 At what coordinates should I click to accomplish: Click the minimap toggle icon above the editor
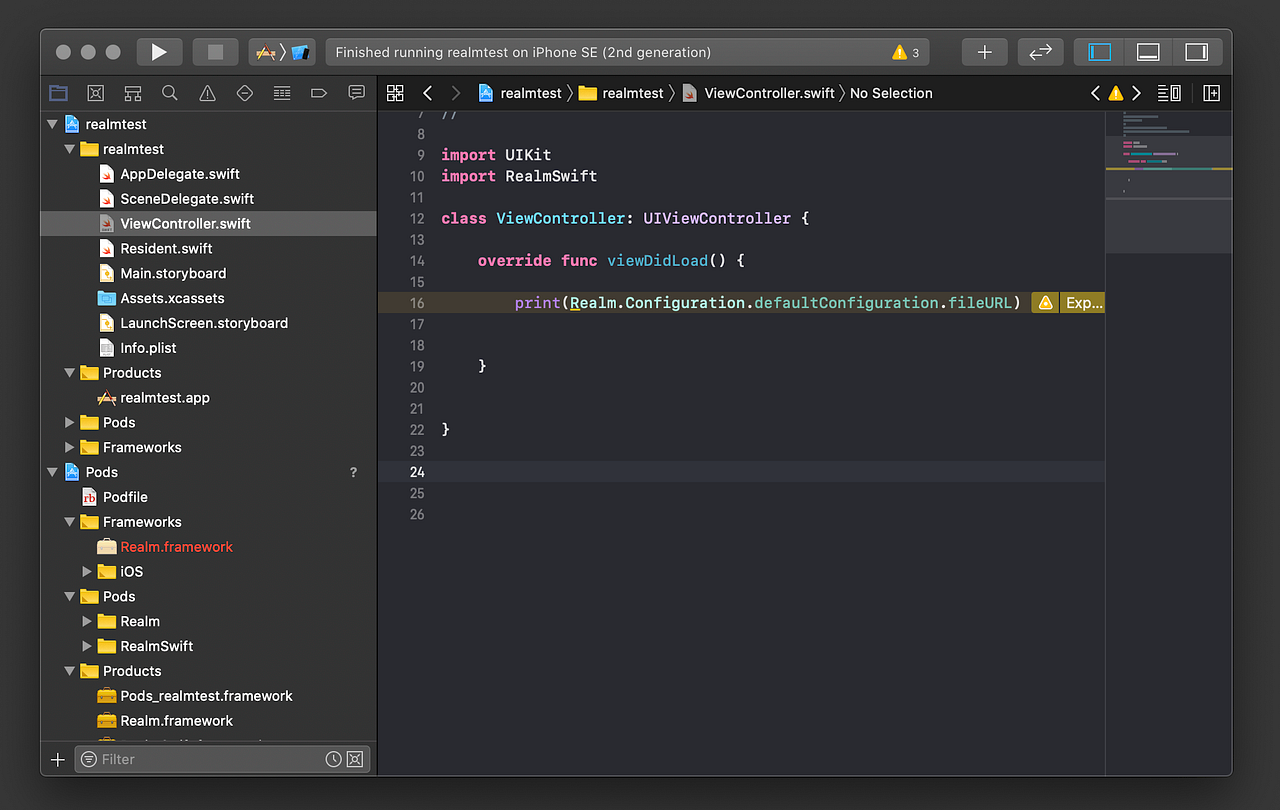1168,92
